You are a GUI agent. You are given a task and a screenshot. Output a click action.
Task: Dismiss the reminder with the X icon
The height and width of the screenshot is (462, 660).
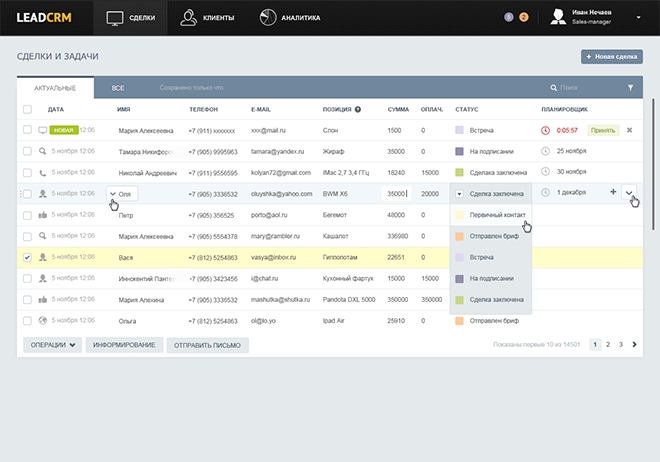630,130
